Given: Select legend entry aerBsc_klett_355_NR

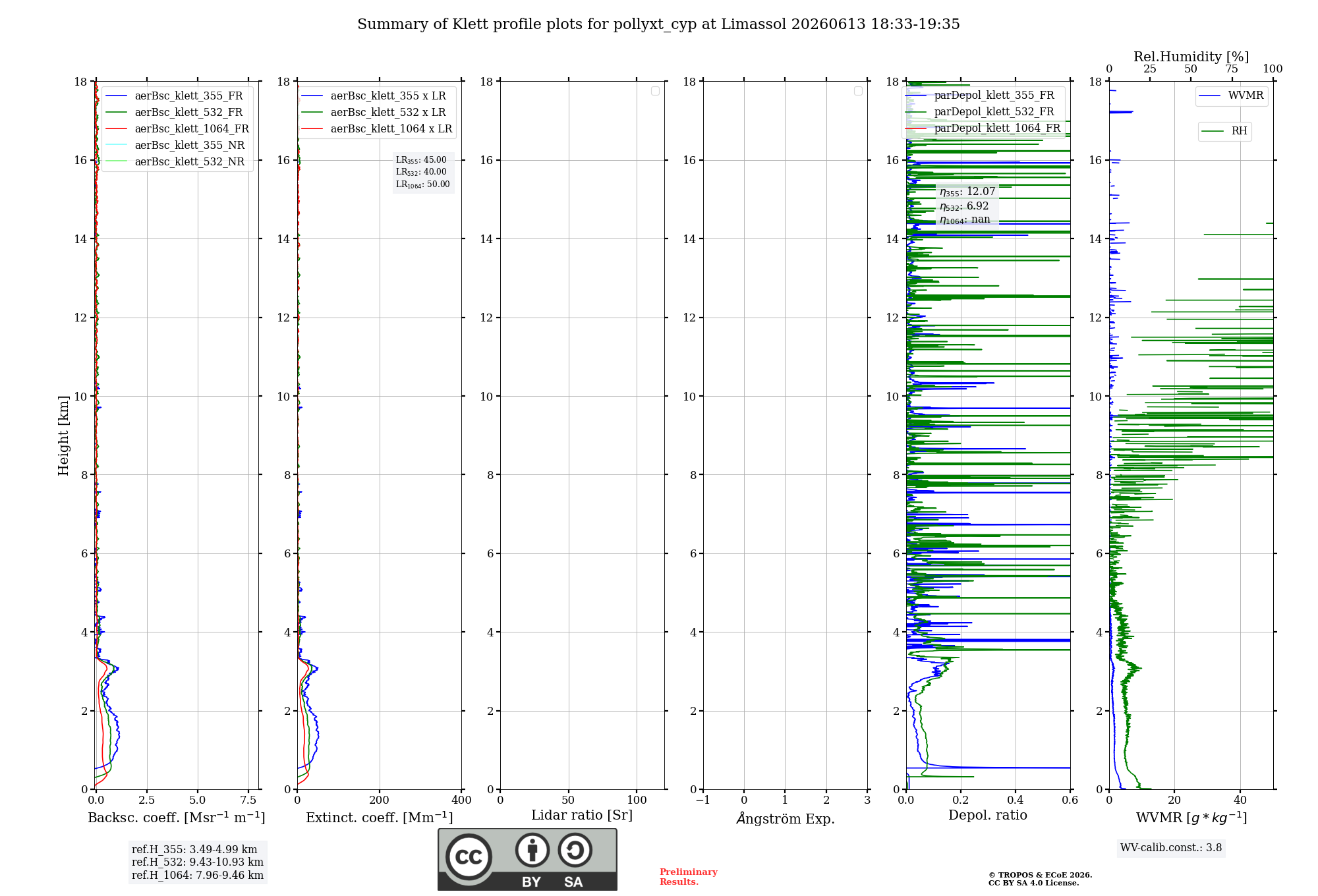Looking at the screenshot, I should pos(177,146).
